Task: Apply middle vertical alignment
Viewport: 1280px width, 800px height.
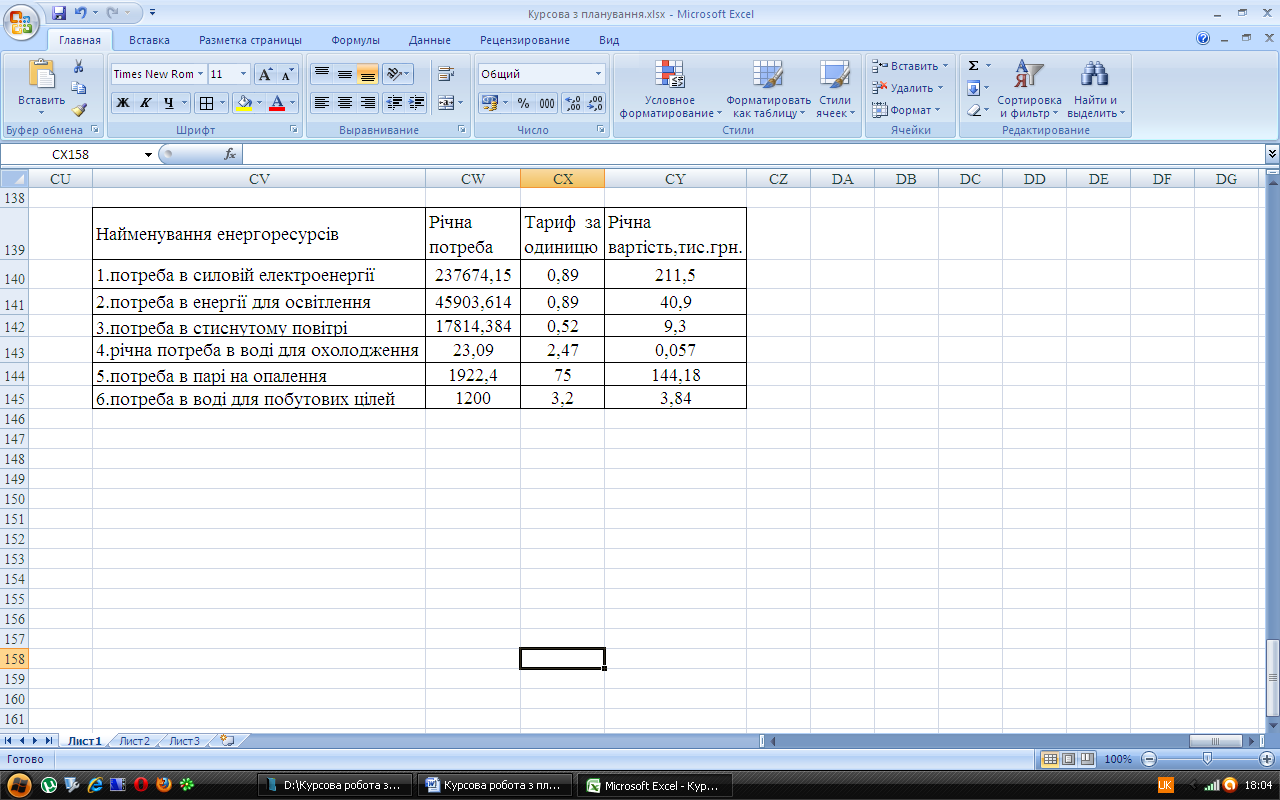Action: (344, 74)
